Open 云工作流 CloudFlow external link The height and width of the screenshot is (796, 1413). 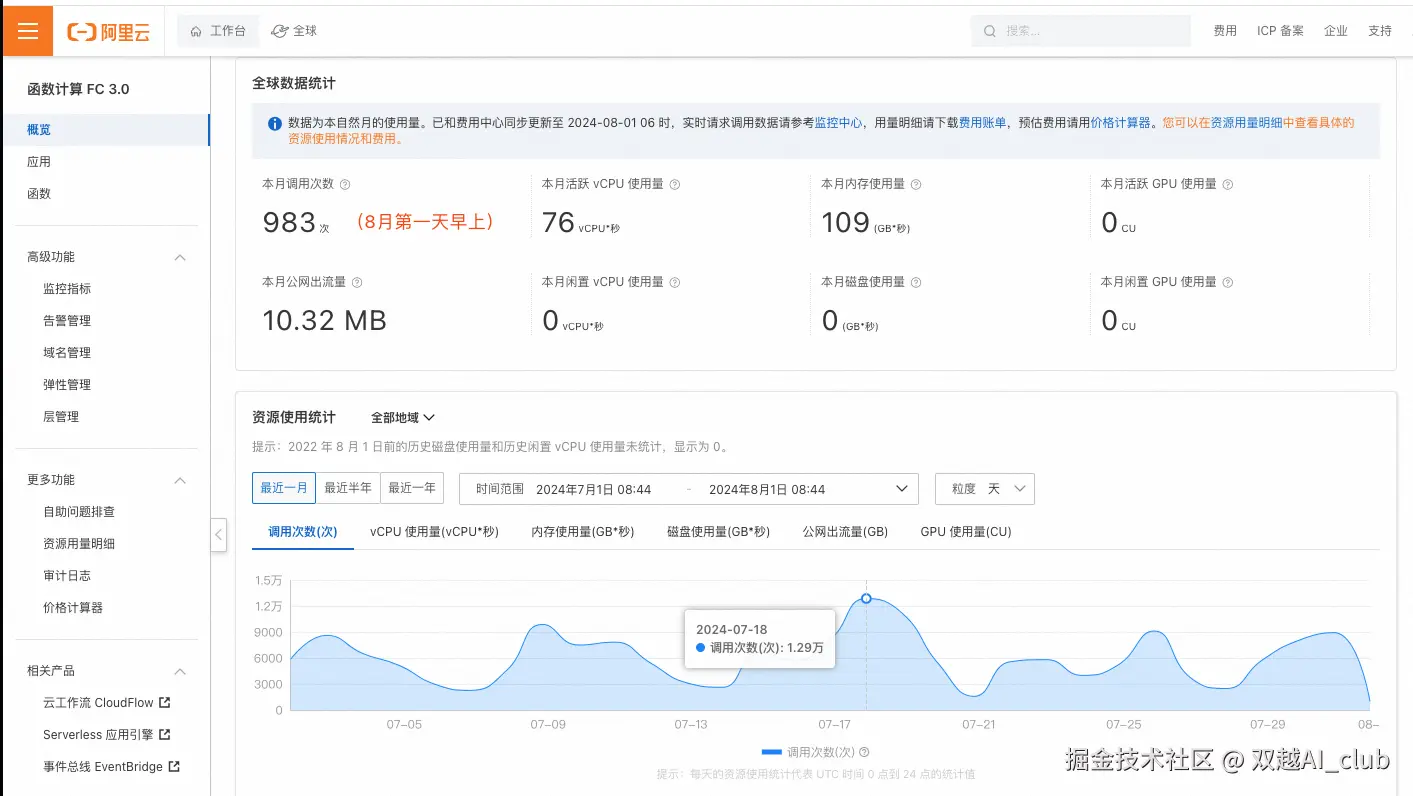pyautogui.click(x=107, y=703)
